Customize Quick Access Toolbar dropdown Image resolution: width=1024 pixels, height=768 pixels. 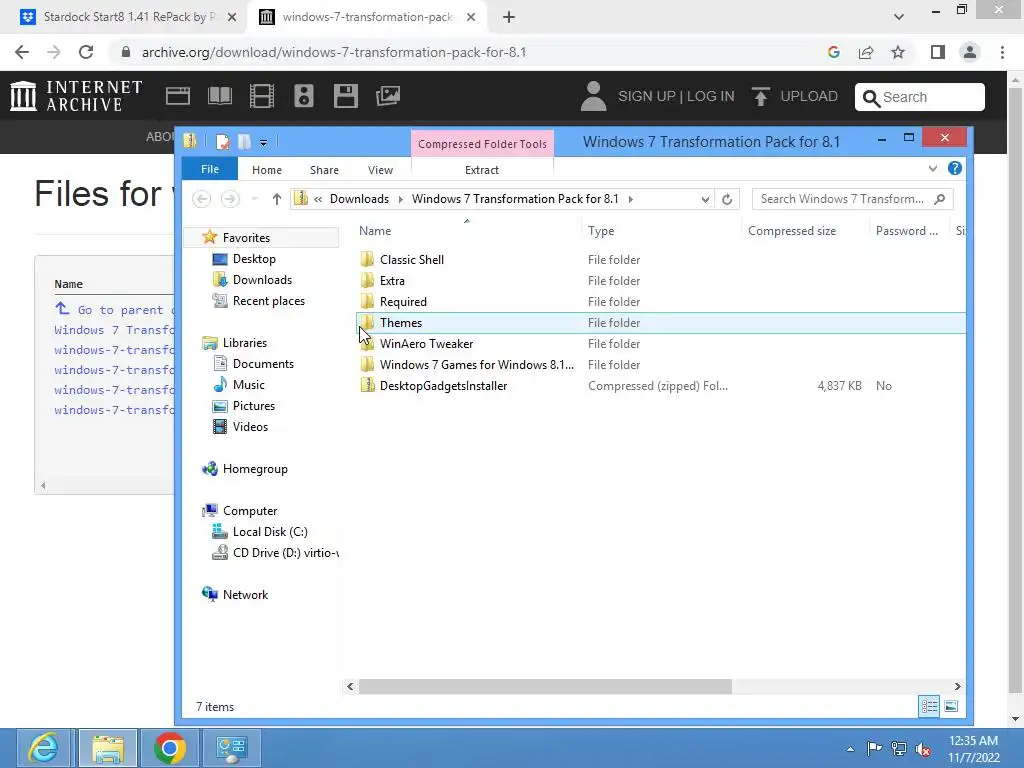tap(263, 142)
